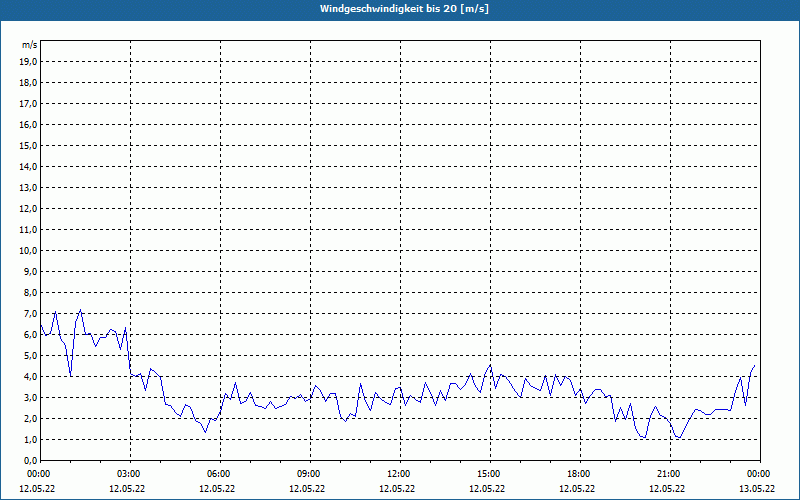
Task: Click the 3,0 y-axis label
Action: click(30, 397)
